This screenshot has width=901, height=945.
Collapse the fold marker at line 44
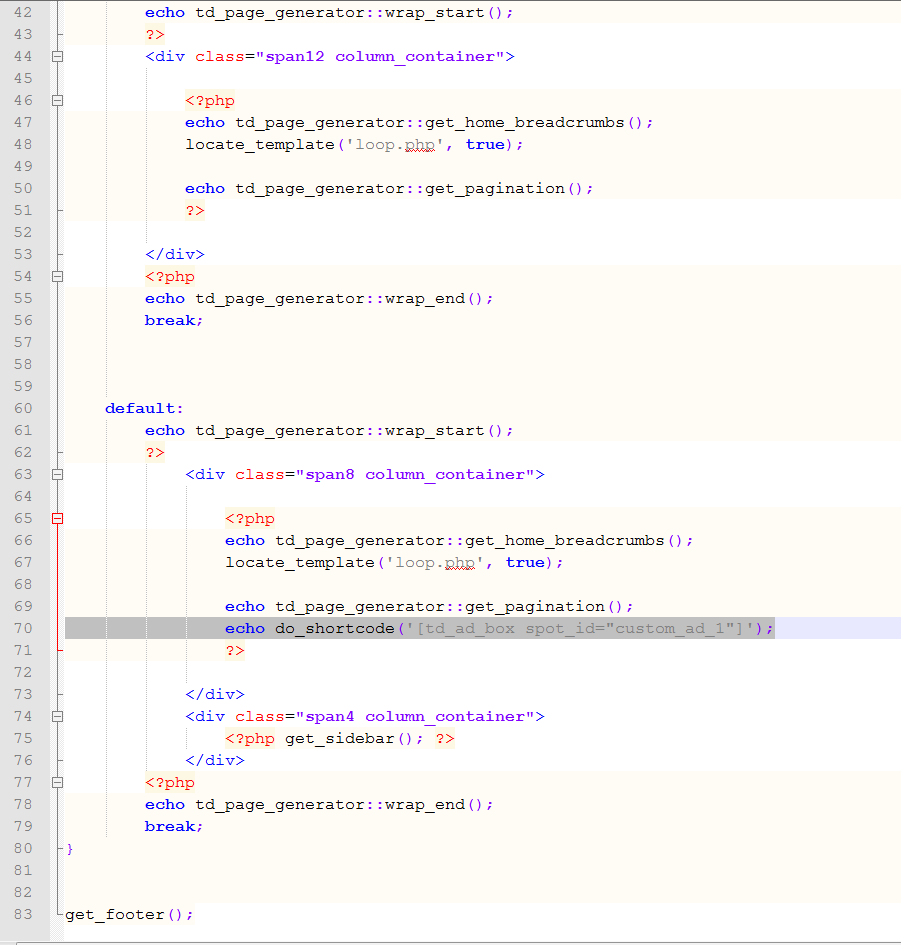click(57, 57)
